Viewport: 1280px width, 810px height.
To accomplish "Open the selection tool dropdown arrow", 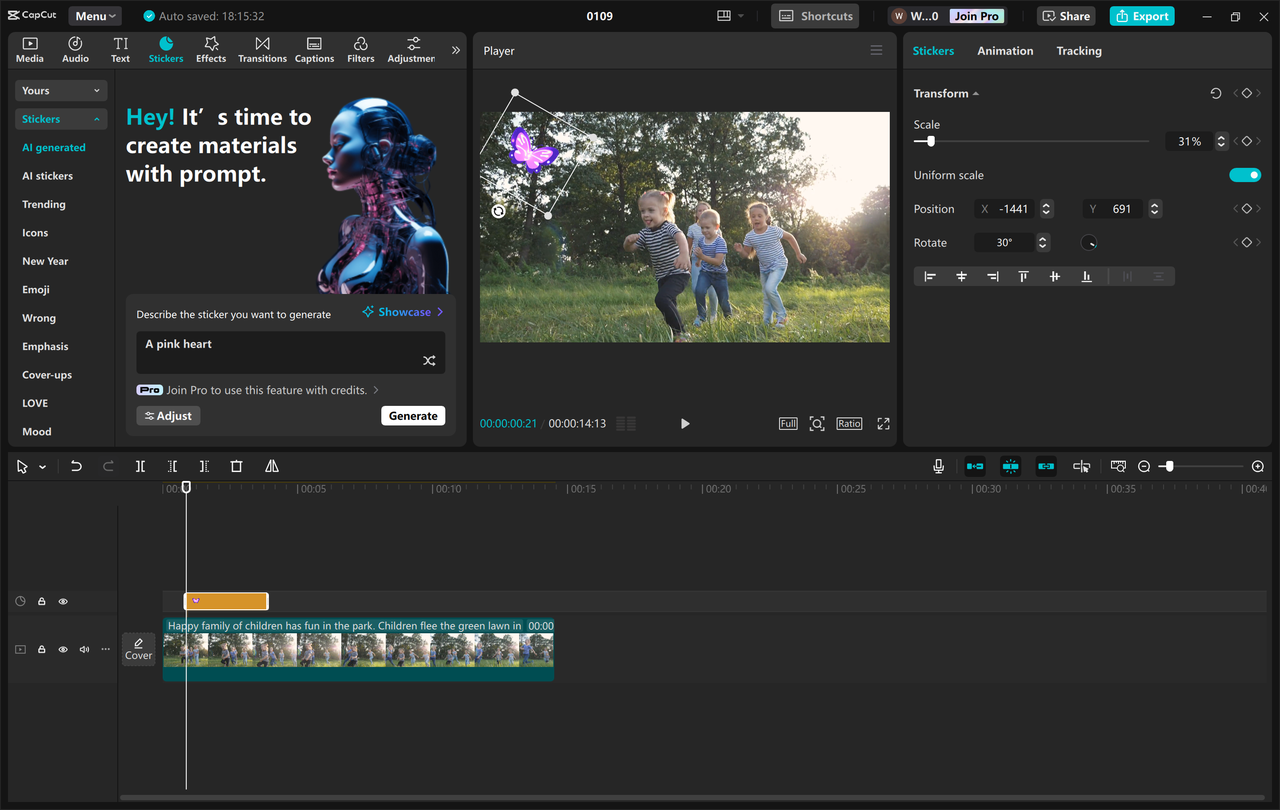I will 41,466.
